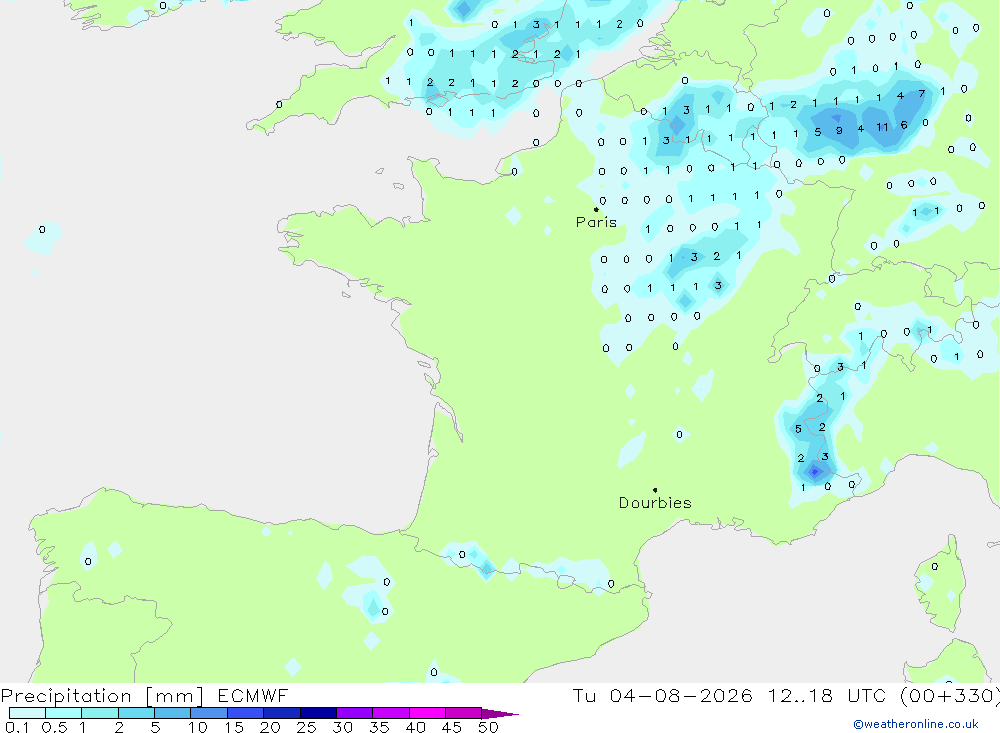Click the lightest cyan 0.1 legend swatch
This screenshot has width=1000, height=733.
(x=27, y=713)
